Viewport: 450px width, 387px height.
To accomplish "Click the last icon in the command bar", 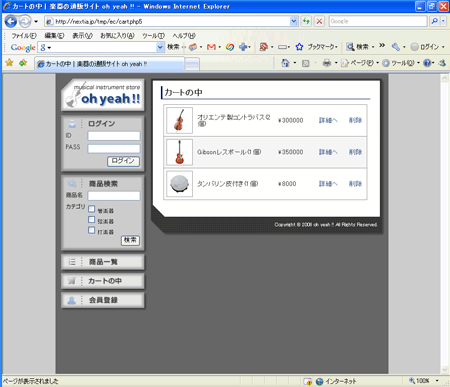I will tap(442, 63).
